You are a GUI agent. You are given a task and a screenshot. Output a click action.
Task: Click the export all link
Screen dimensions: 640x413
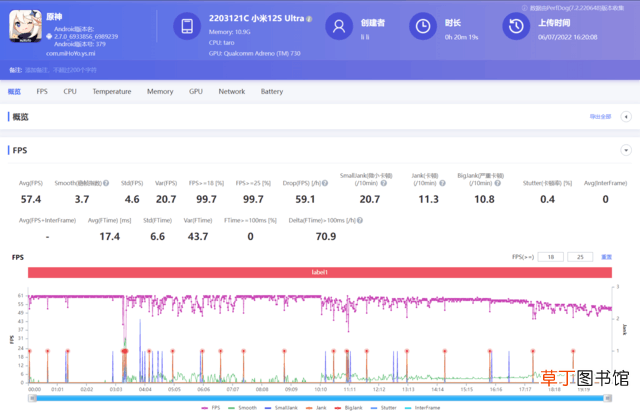click(600, 117)
